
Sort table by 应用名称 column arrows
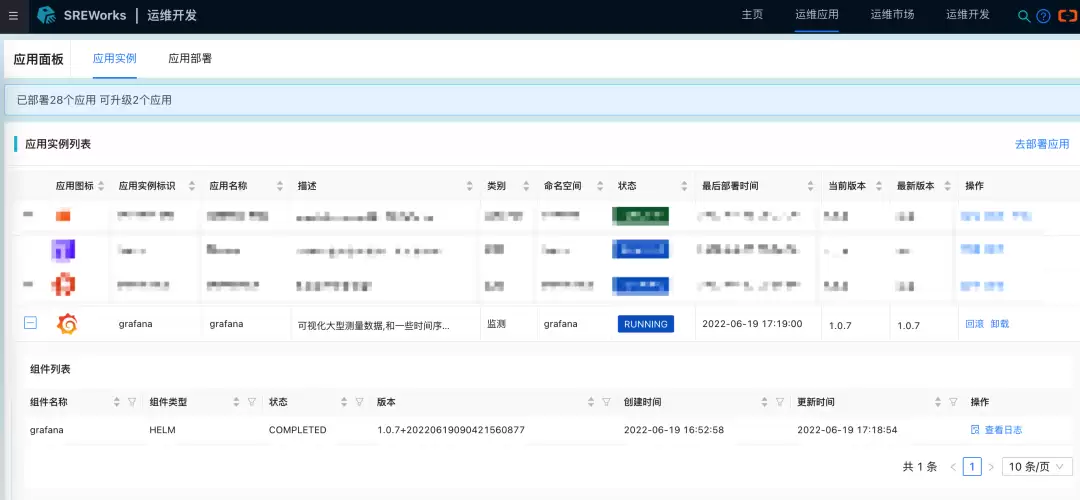(x=280, y=186)
